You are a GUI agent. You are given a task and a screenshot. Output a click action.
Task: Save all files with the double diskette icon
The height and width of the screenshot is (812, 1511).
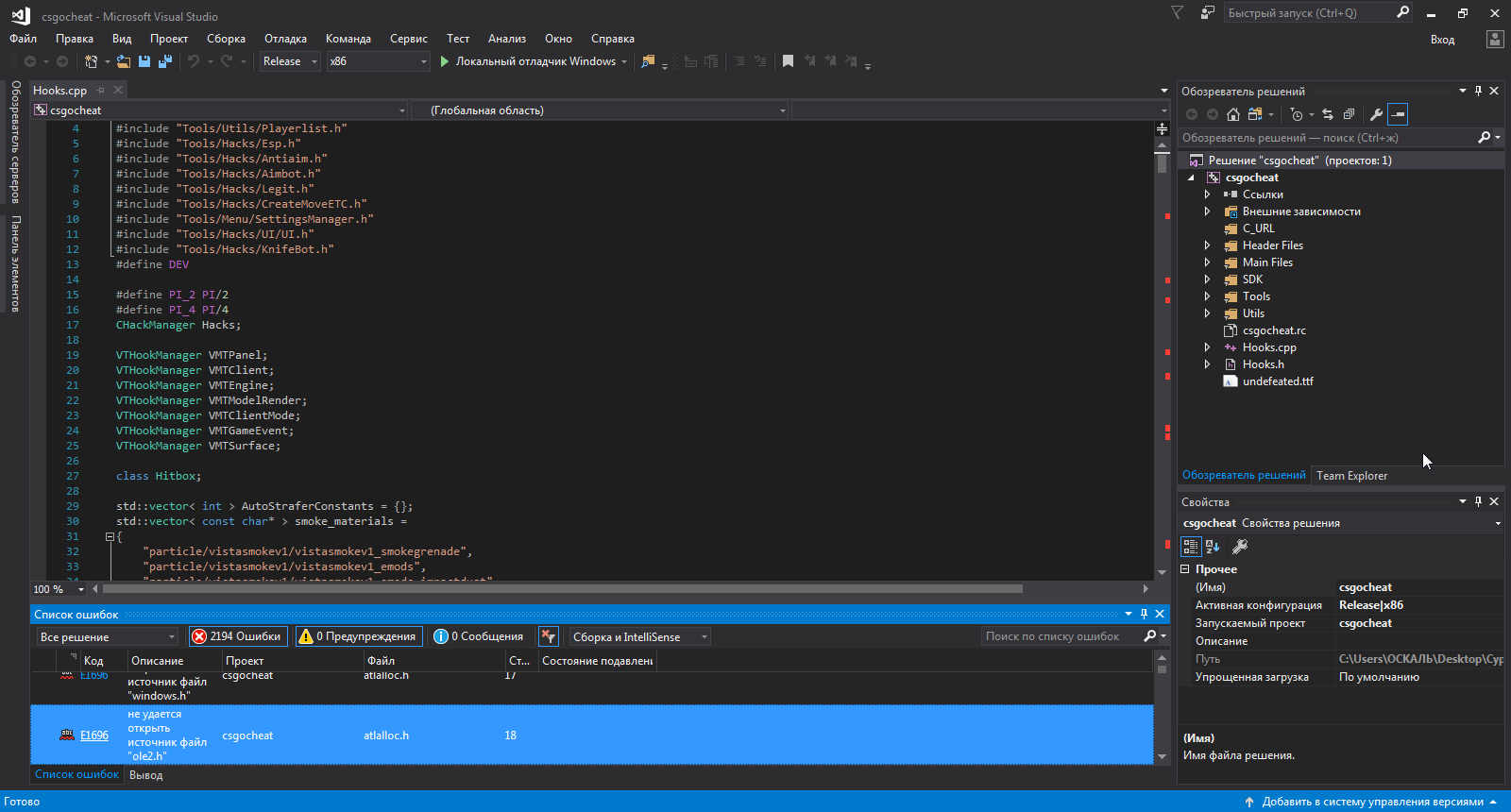[165, 61]
